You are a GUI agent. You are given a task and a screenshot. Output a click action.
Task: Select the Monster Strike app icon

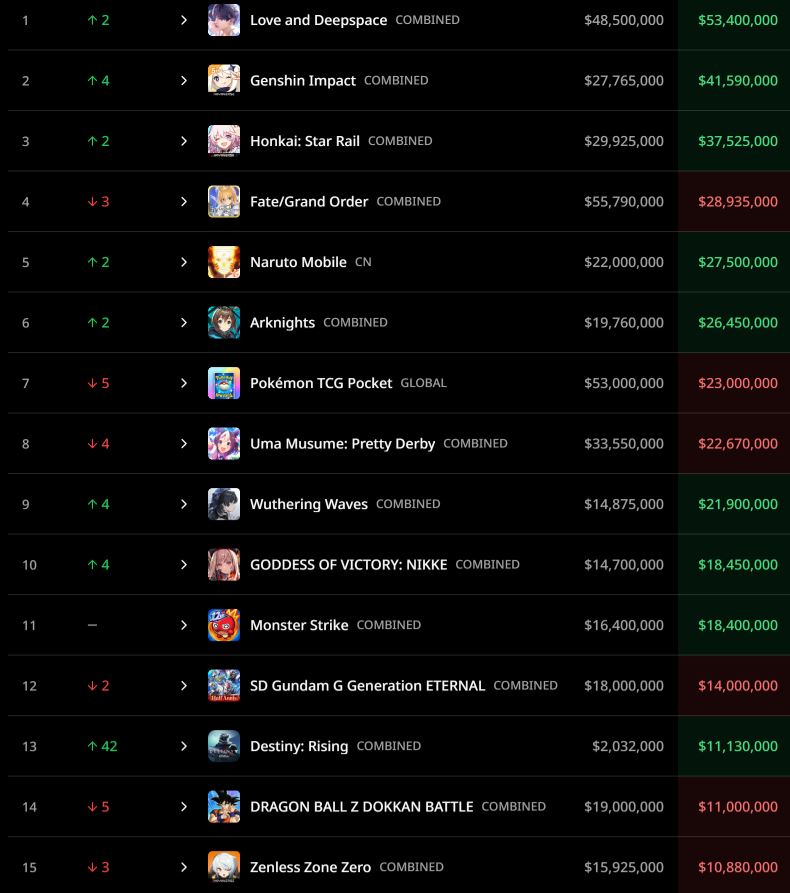coord(224,625)
